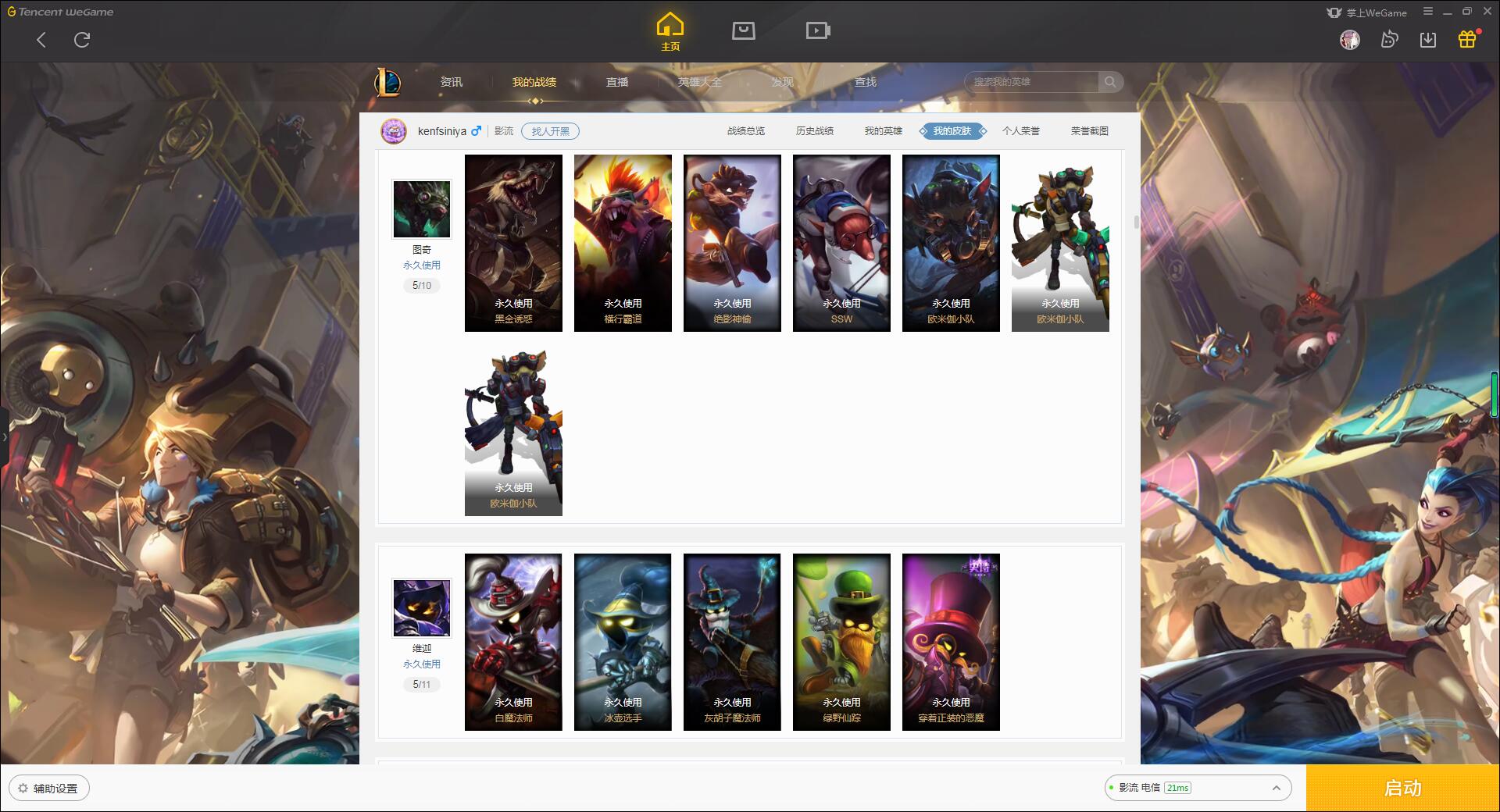This screenshot has width=1500, height=812.
Task: Refresh the page with the reload icon
Action: 82,40
